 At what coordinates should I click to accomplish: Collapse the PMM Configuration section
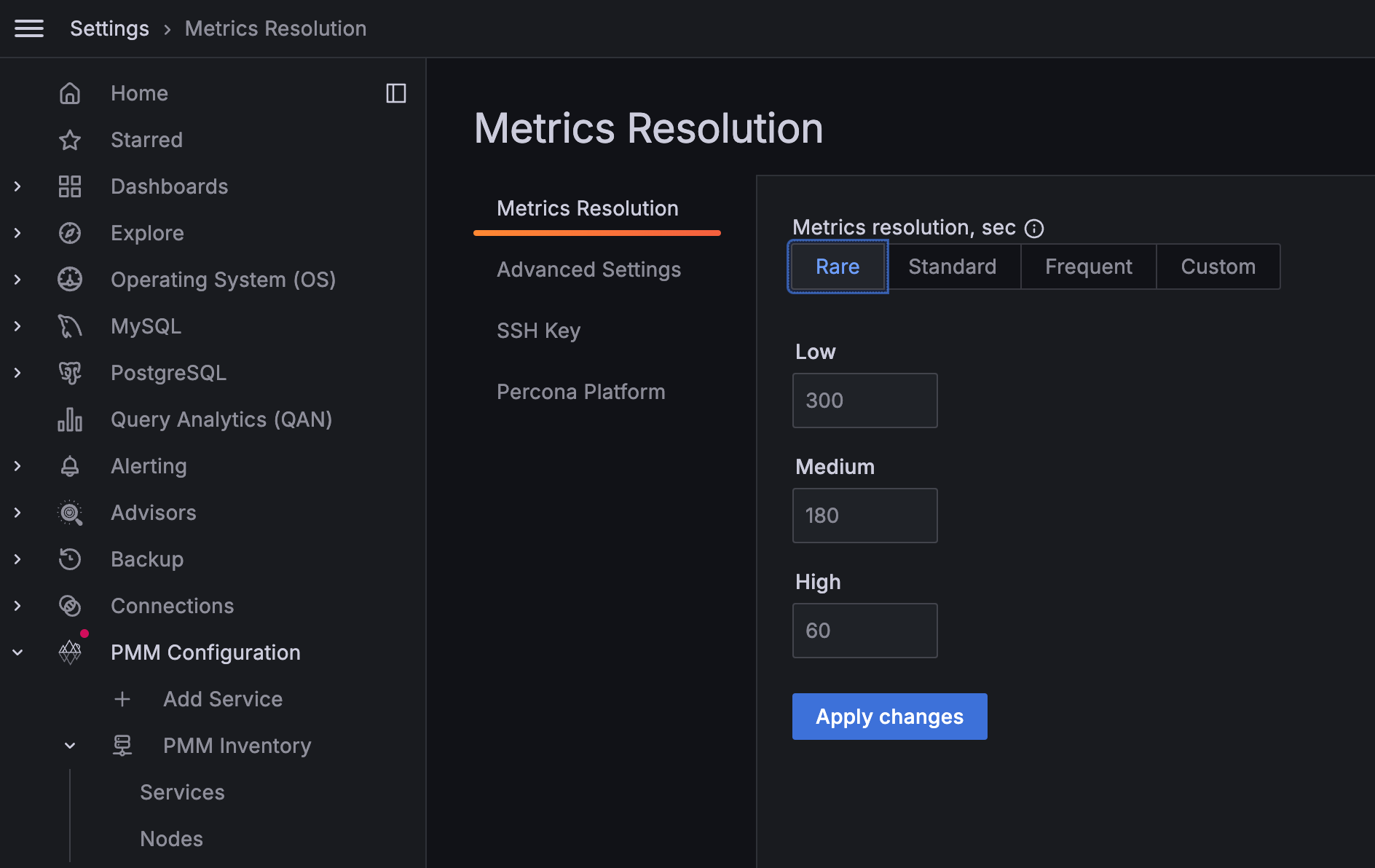click(x=17, y=652)
